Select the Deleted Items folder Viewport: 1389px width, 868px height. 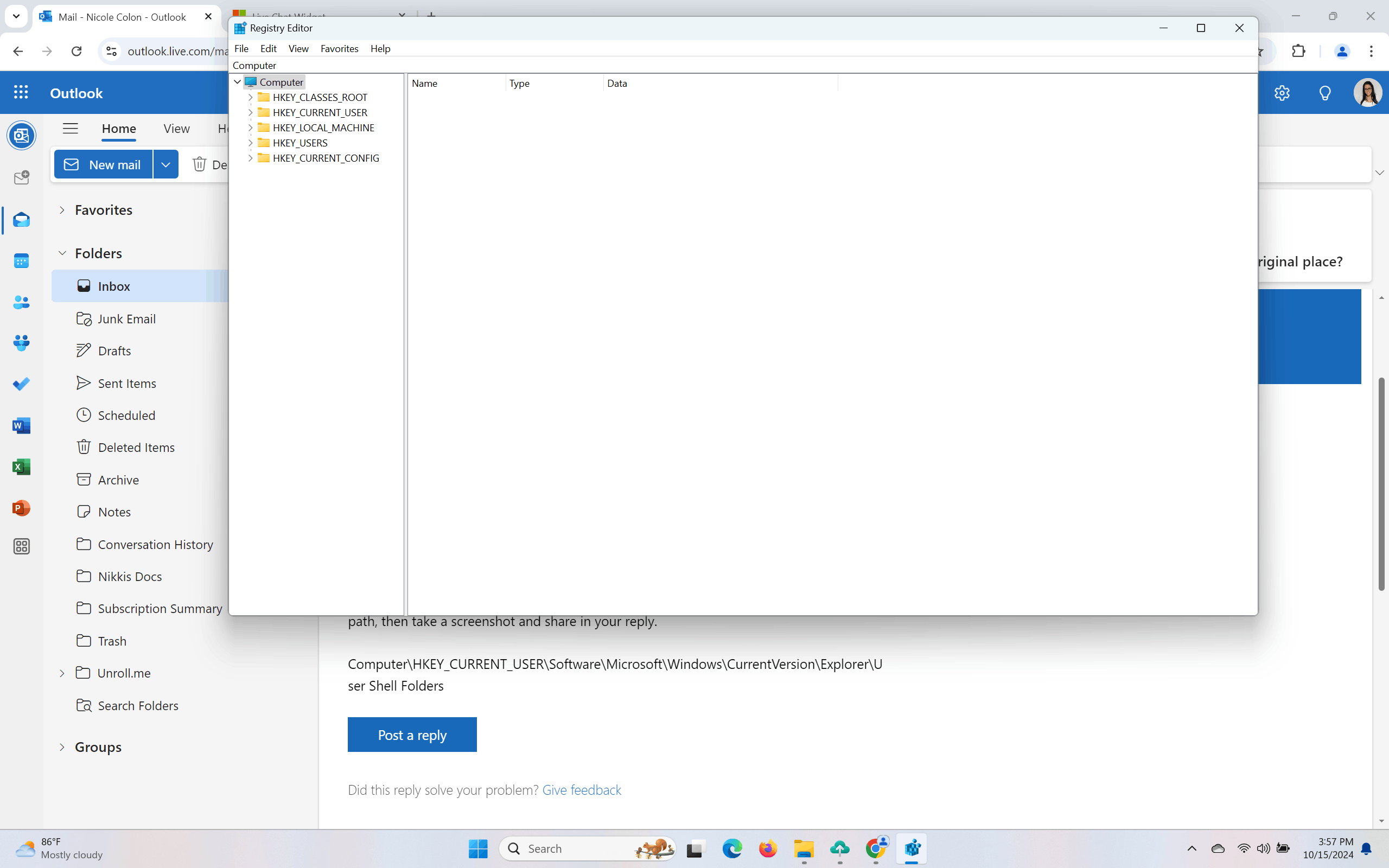136,447
